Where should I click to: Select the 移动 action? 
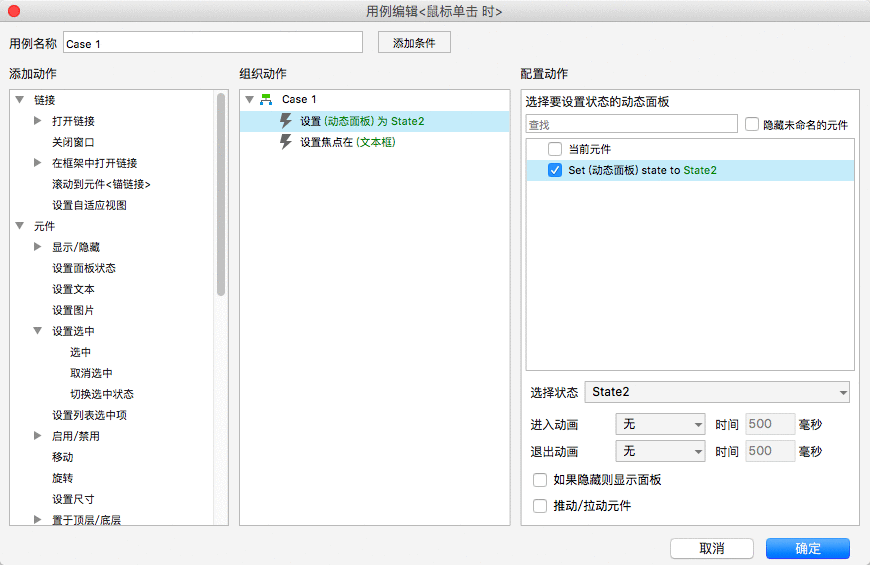(x=63, y=457)
